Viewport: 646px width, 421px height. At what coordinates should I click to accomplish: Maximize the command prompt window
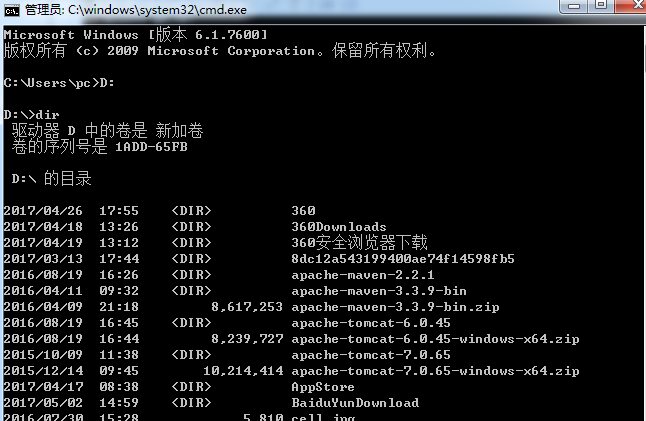click(x=601, y=5)
